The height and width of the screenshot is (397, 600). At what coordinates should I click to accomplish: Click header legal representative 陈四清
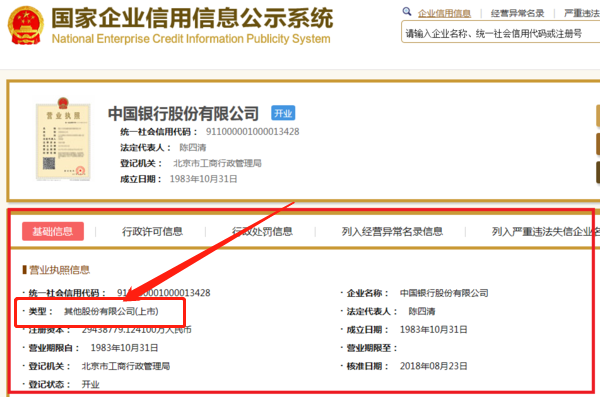click(x=193, y=147)
